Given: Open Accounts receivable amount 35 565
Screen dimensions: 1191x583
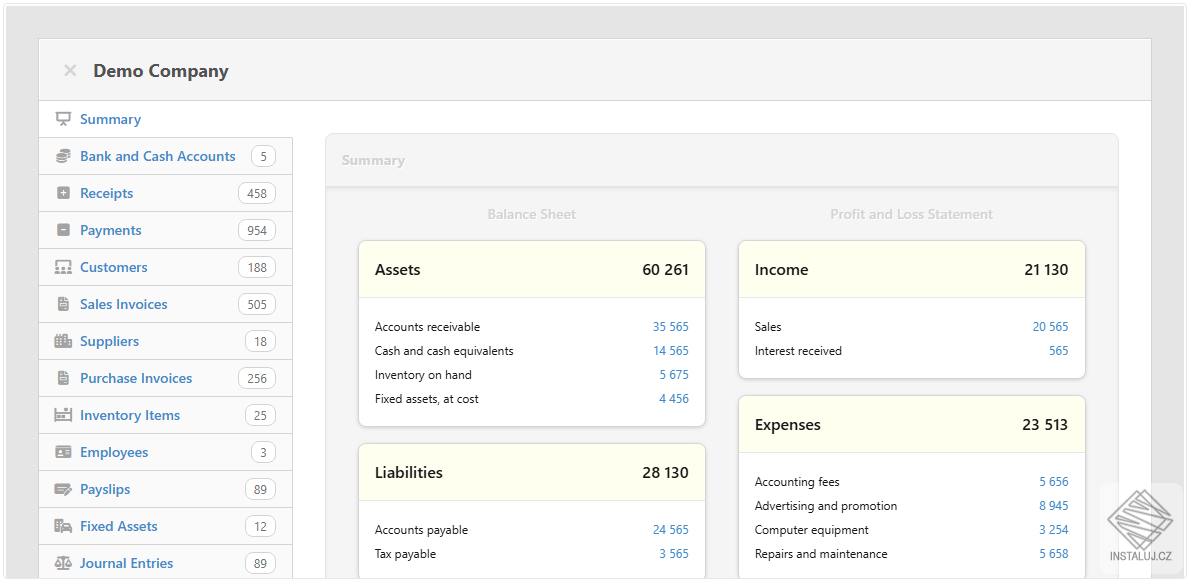Looking at the screenshot, I should [x=670, y=327].
